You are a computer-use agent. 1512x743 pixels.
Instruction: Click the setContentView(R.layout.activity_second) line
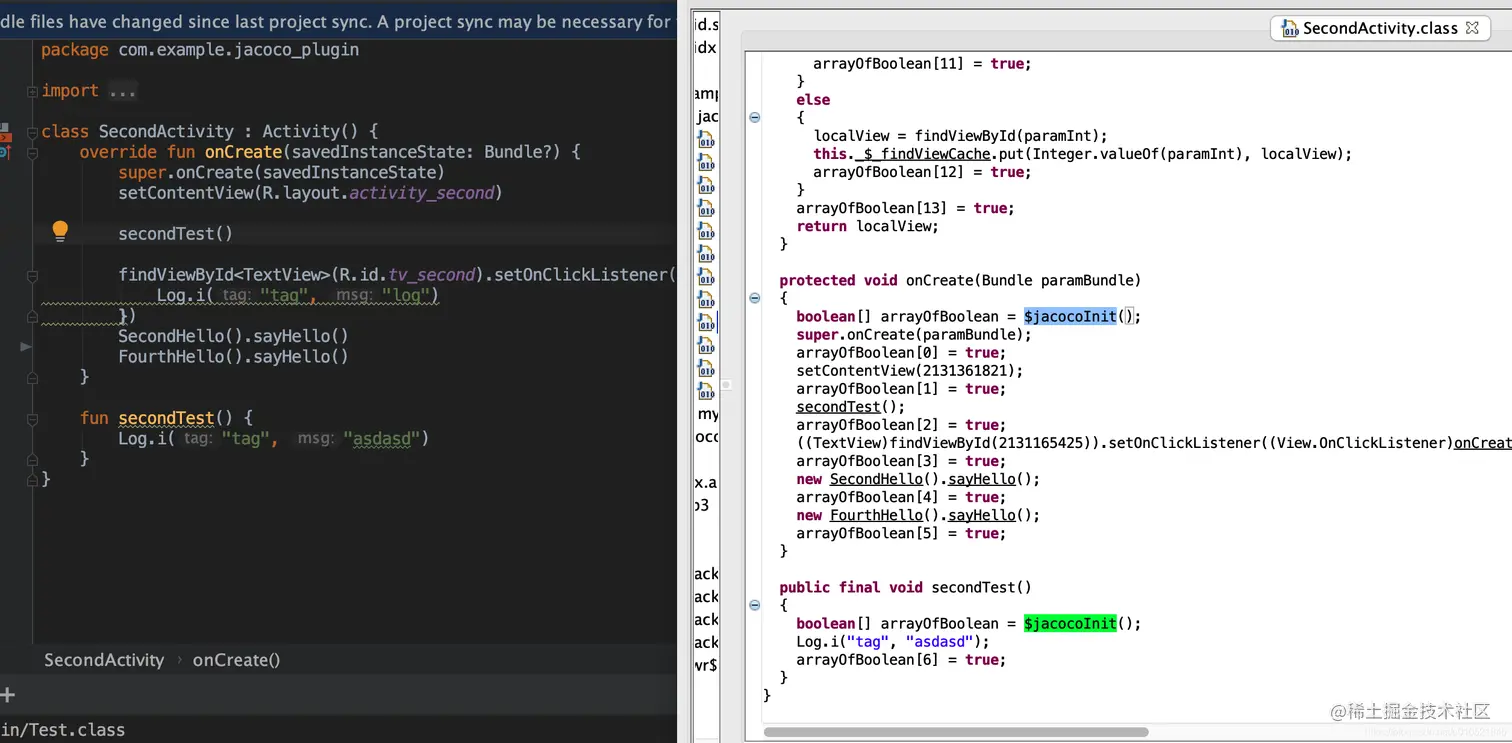(310, 193)
